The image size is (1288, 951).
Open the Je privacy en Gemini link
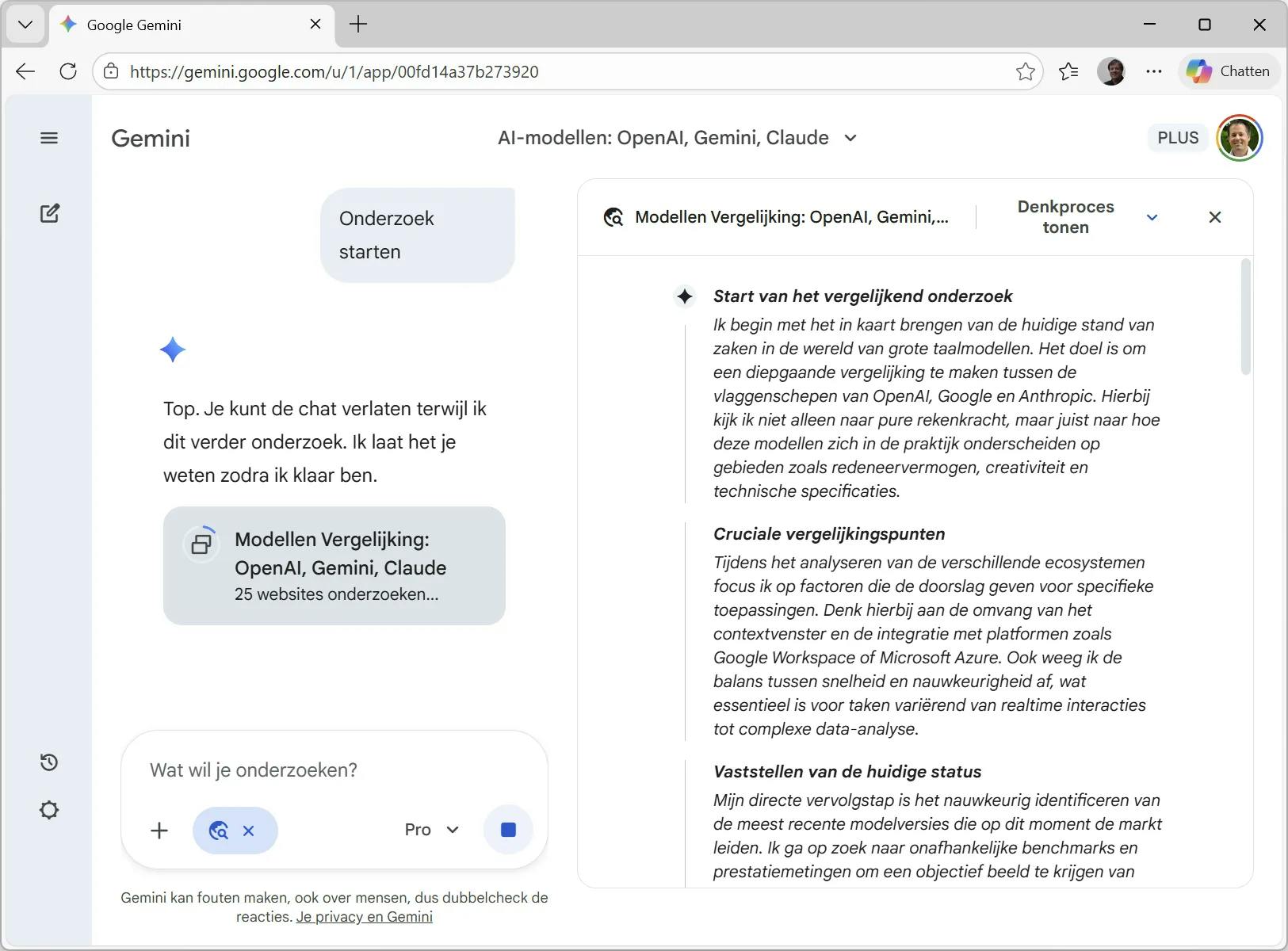coord(365,917)
